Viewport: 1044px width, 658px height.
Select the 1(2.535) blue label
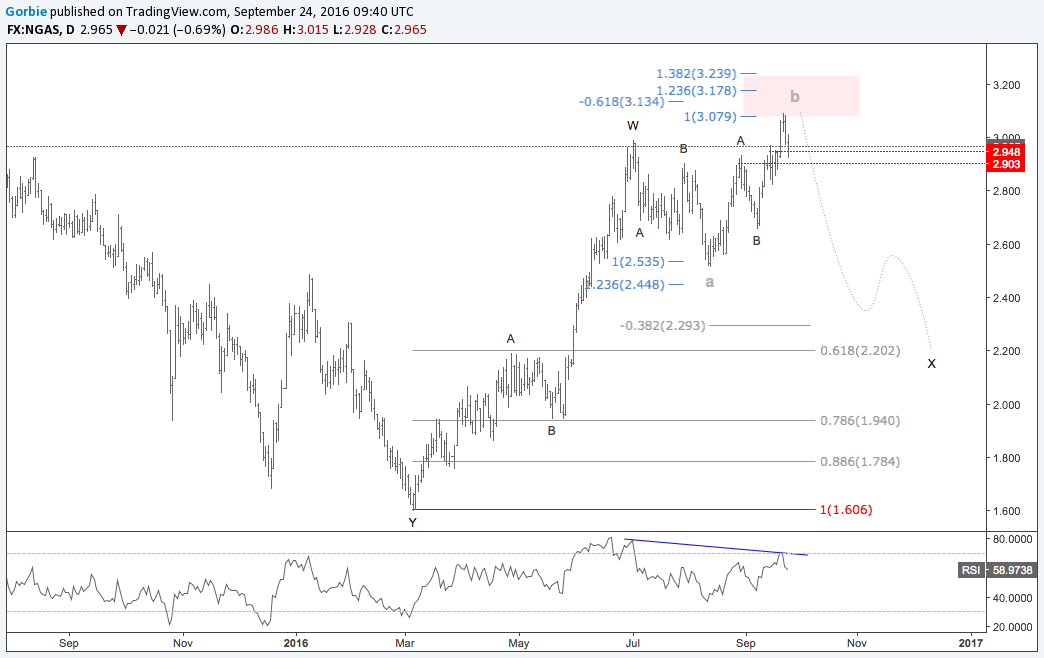(x=638, y=261)
